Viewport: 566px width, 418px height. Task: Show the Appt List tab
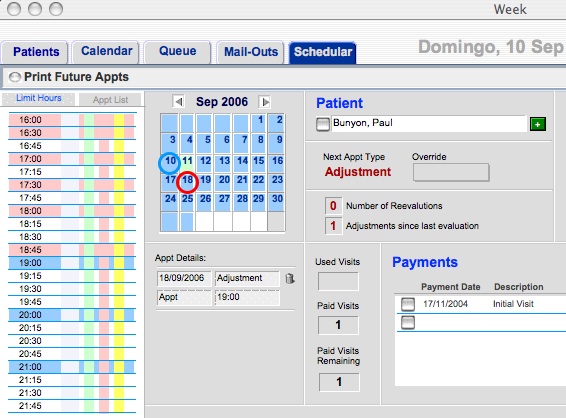(110, 100)
